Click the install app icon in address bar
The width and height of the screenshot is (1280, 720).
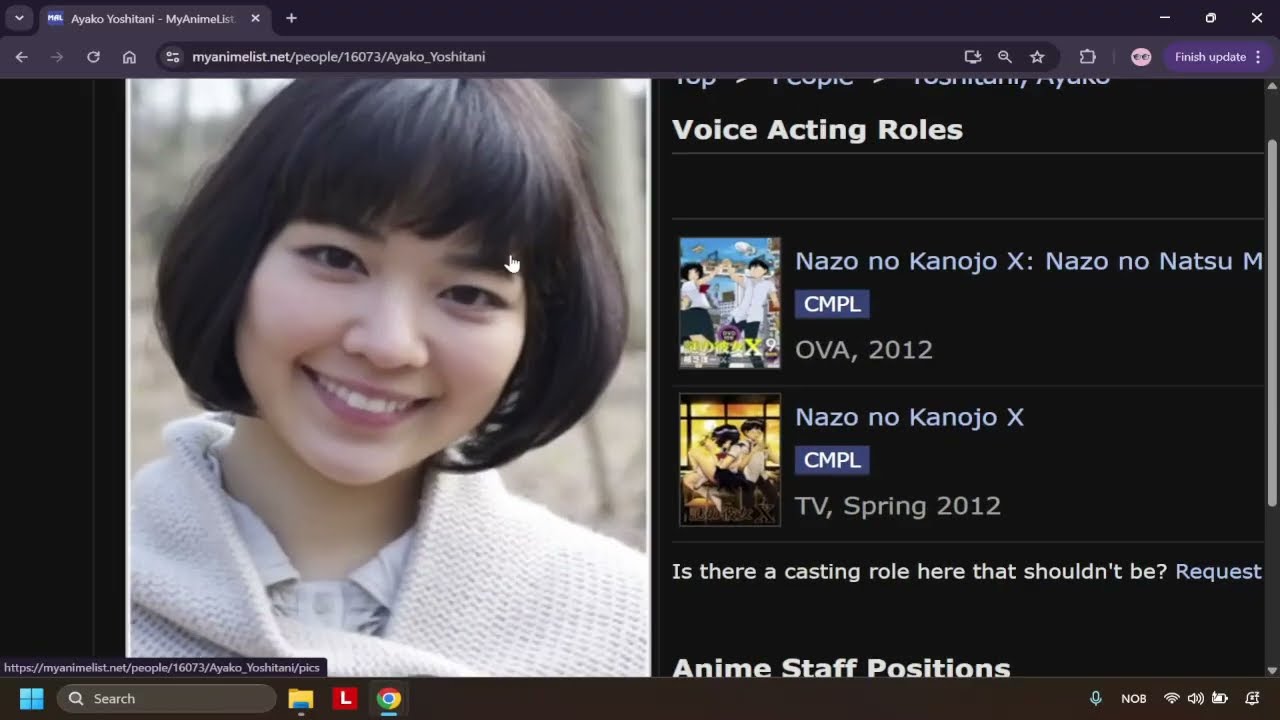pos(972,57)
